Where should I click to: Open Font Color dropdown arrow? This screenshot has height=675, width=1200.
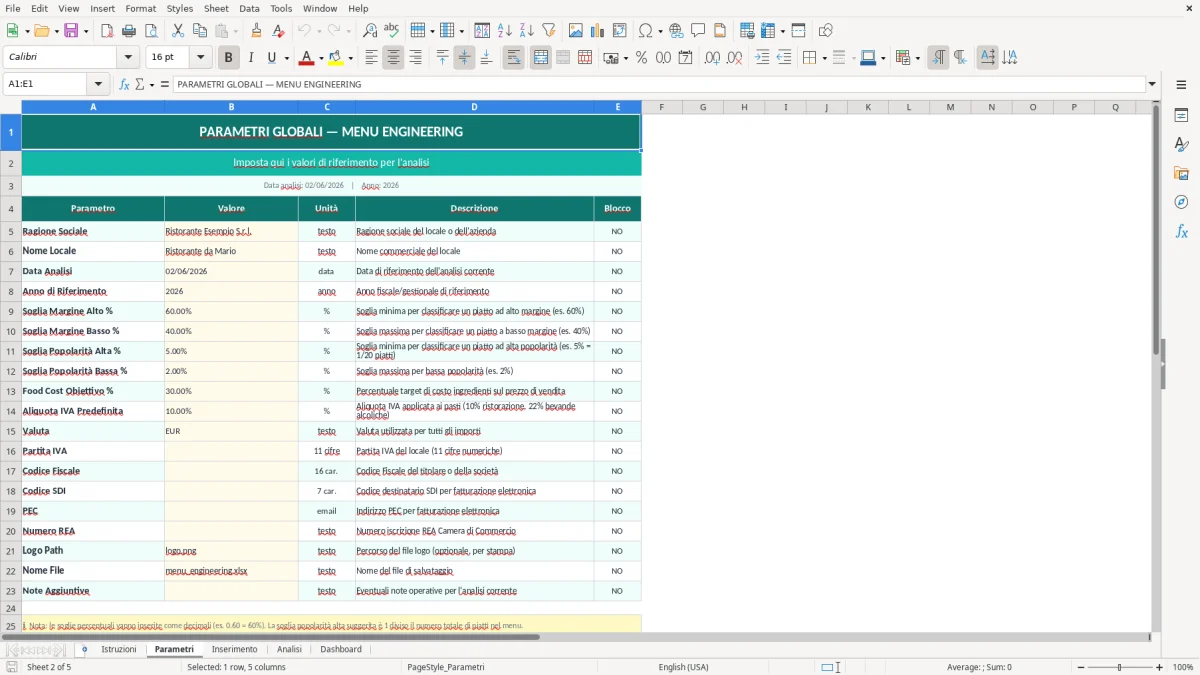coord(322,58)
